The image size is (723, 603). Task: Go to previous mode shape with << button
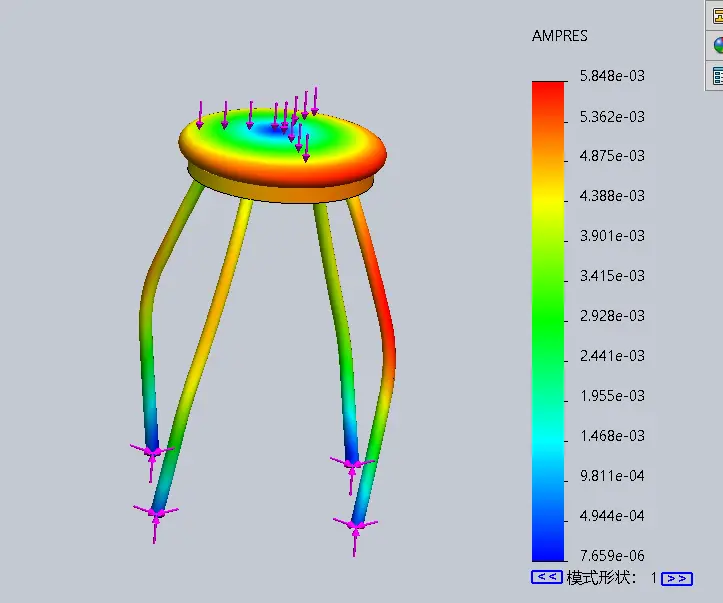click(x=547, y=577)
